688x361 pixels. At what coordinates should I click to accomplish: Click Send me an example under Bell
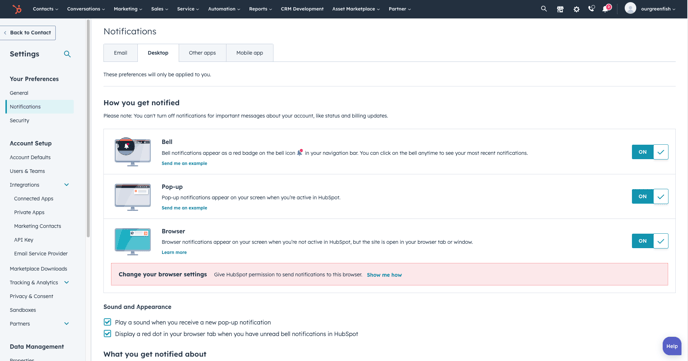coord(184,163)
